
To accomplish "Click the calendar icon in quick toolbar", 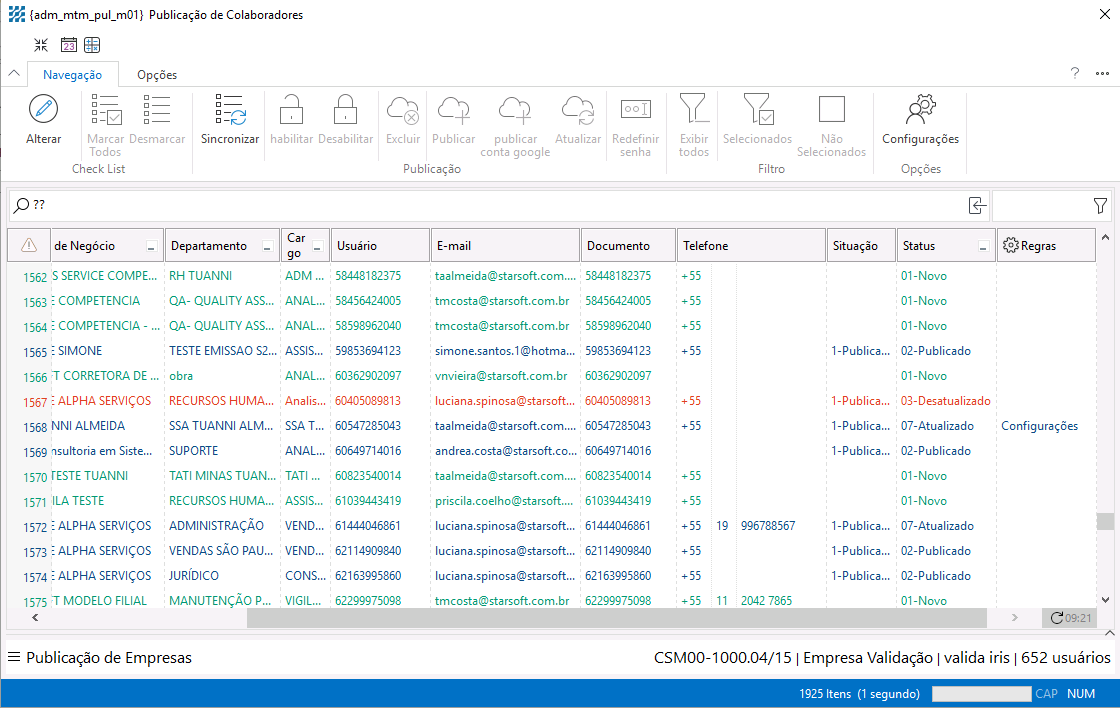I will pos(68,45).
